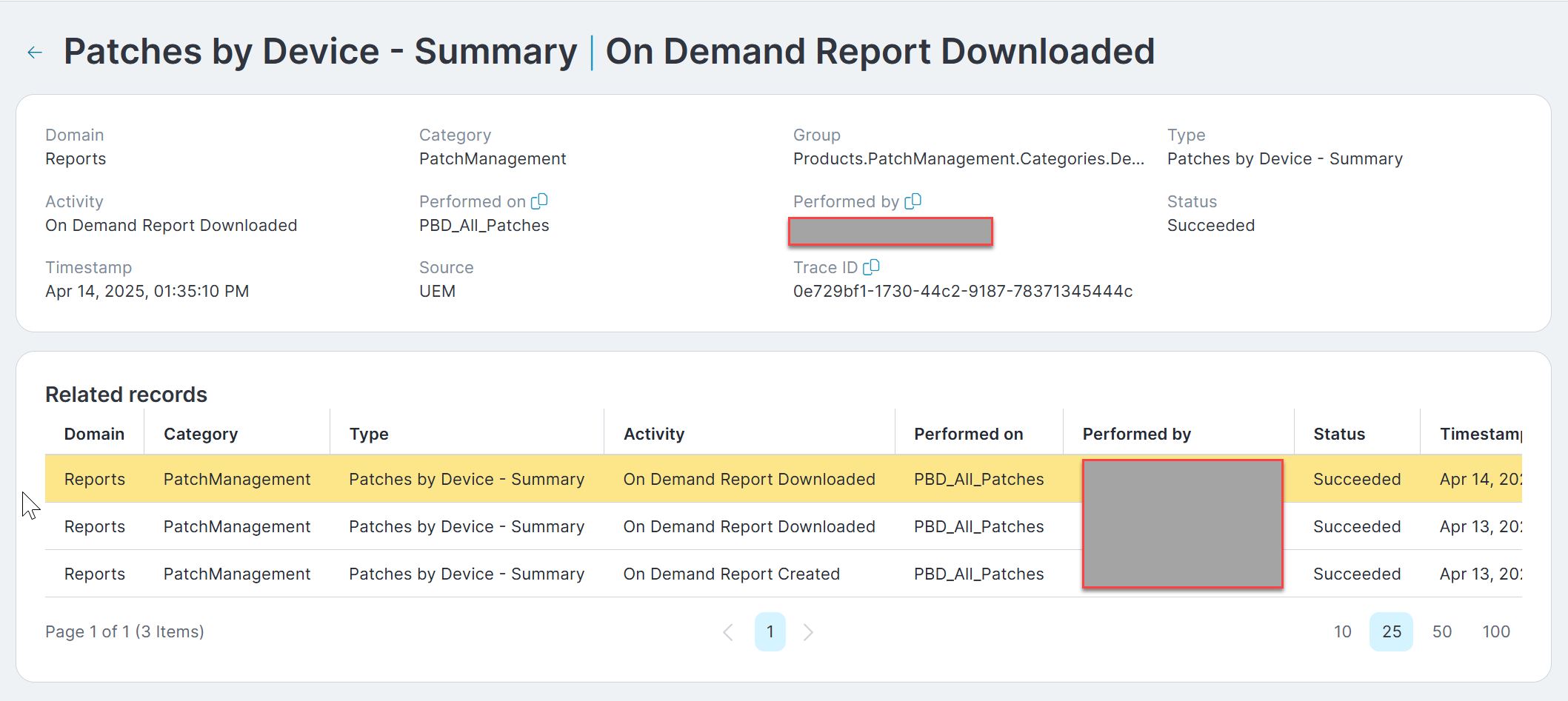
Task: Copy the Trace ID value
Action: [x=872, y=267]
